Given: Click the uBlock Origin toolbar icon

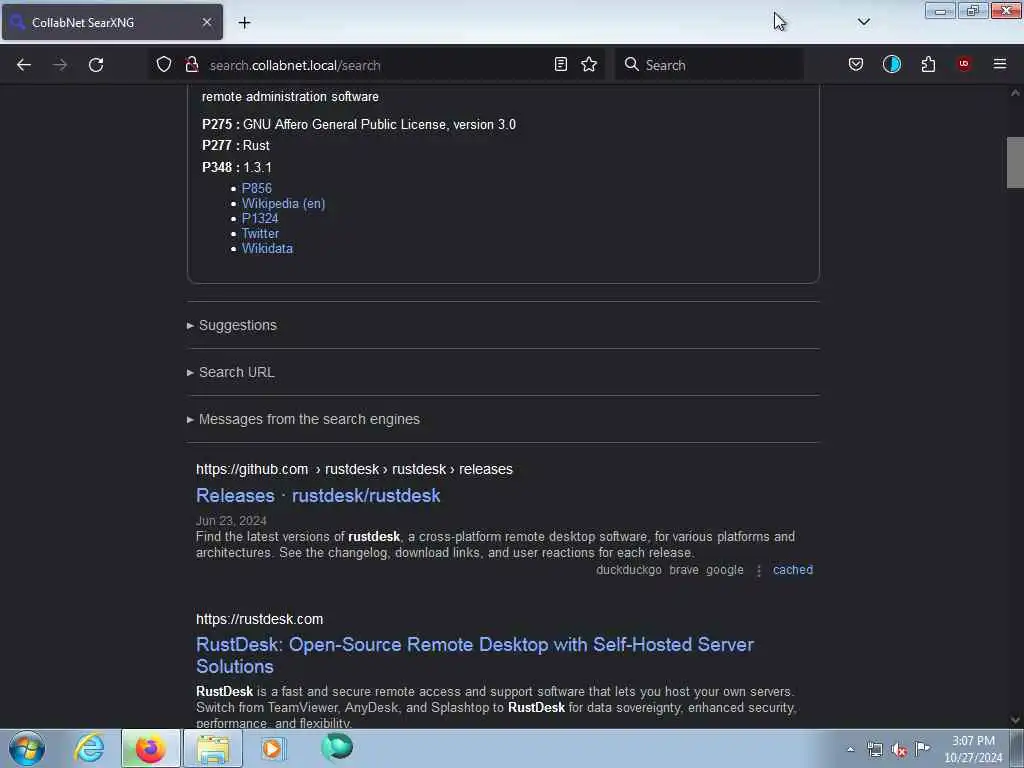Looking at the screenshot, I should pyautogui.click(x=964, y=64).
